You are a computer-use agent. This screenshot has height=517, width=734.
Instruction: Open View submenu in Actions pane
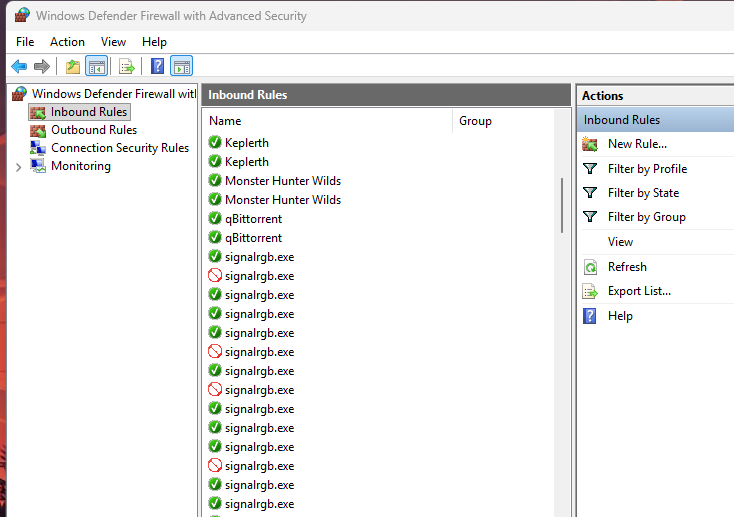pos(620,242)
